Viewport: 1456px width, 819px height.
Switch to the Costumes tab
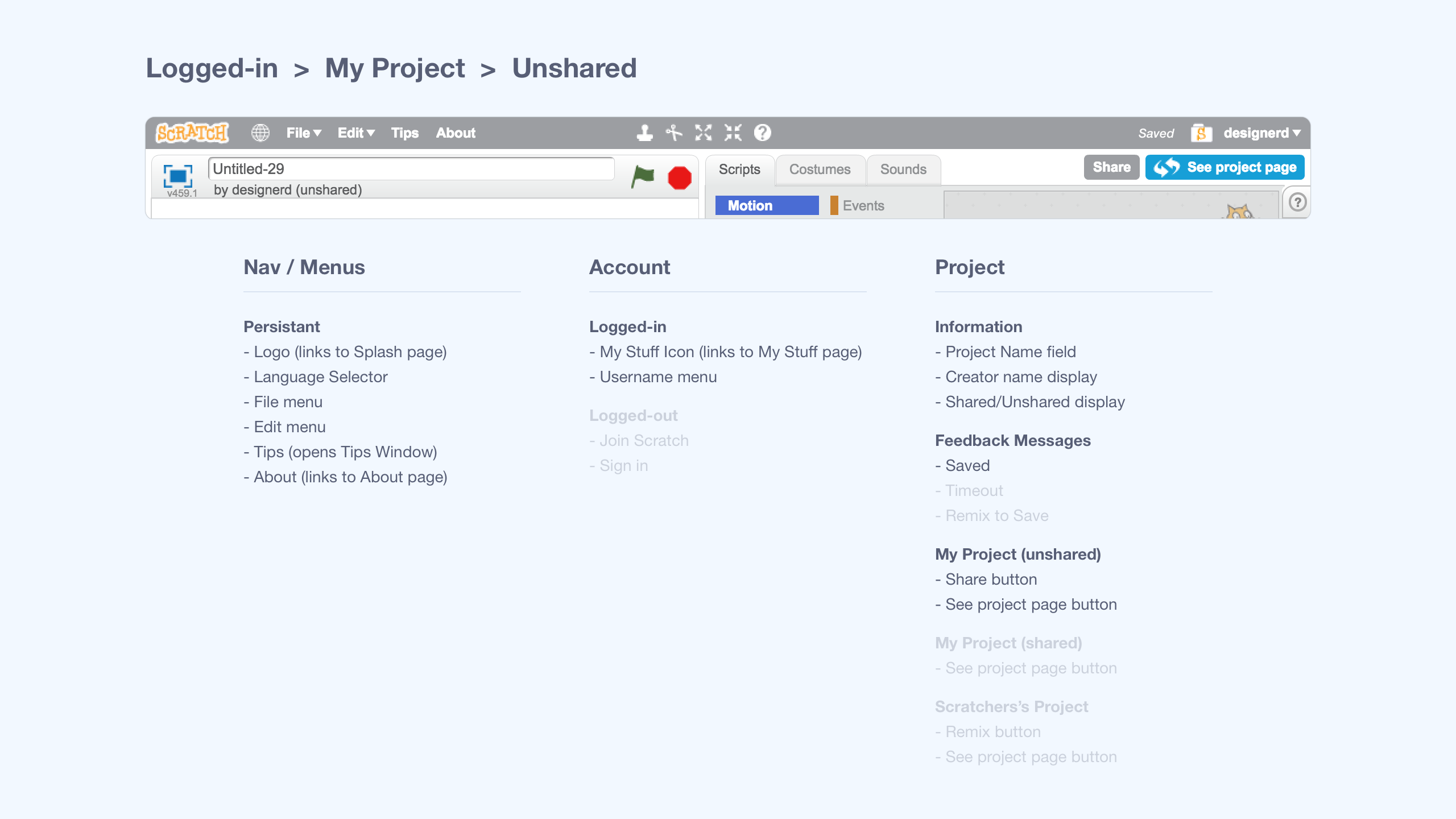tap(820, 169)
